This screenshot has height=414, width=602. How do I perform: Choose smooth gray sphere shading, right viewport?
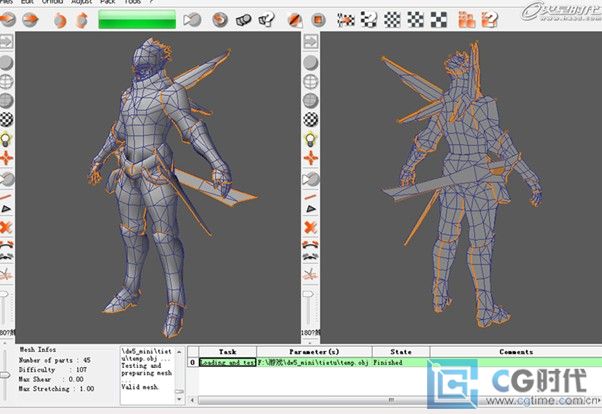(x=311, y=63)
